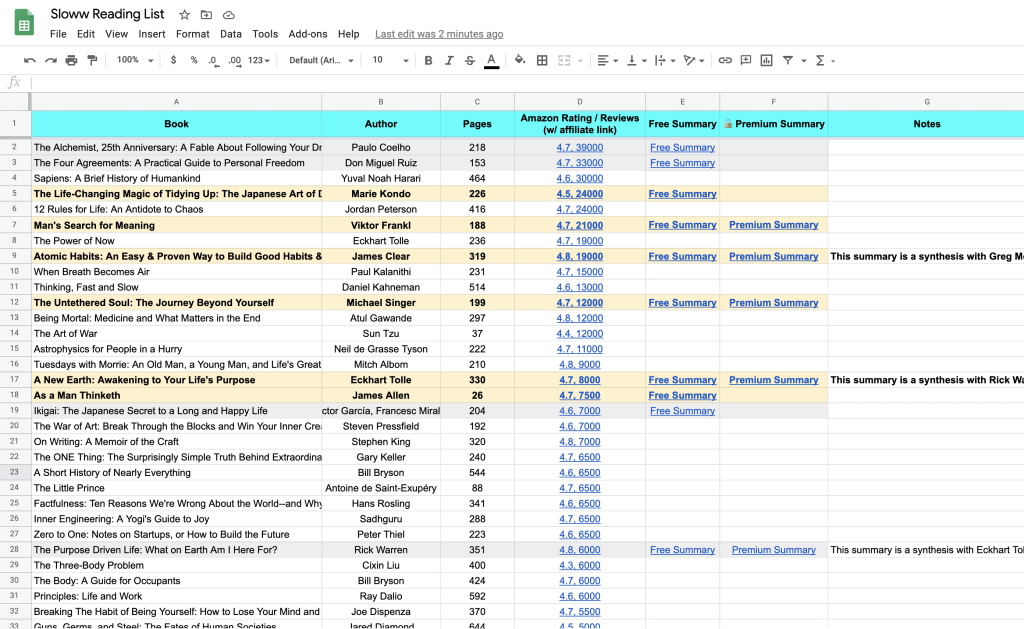Toggle strikethrough formatting
The height and width of the screenshot is (629, 1024).
(470, 60)
